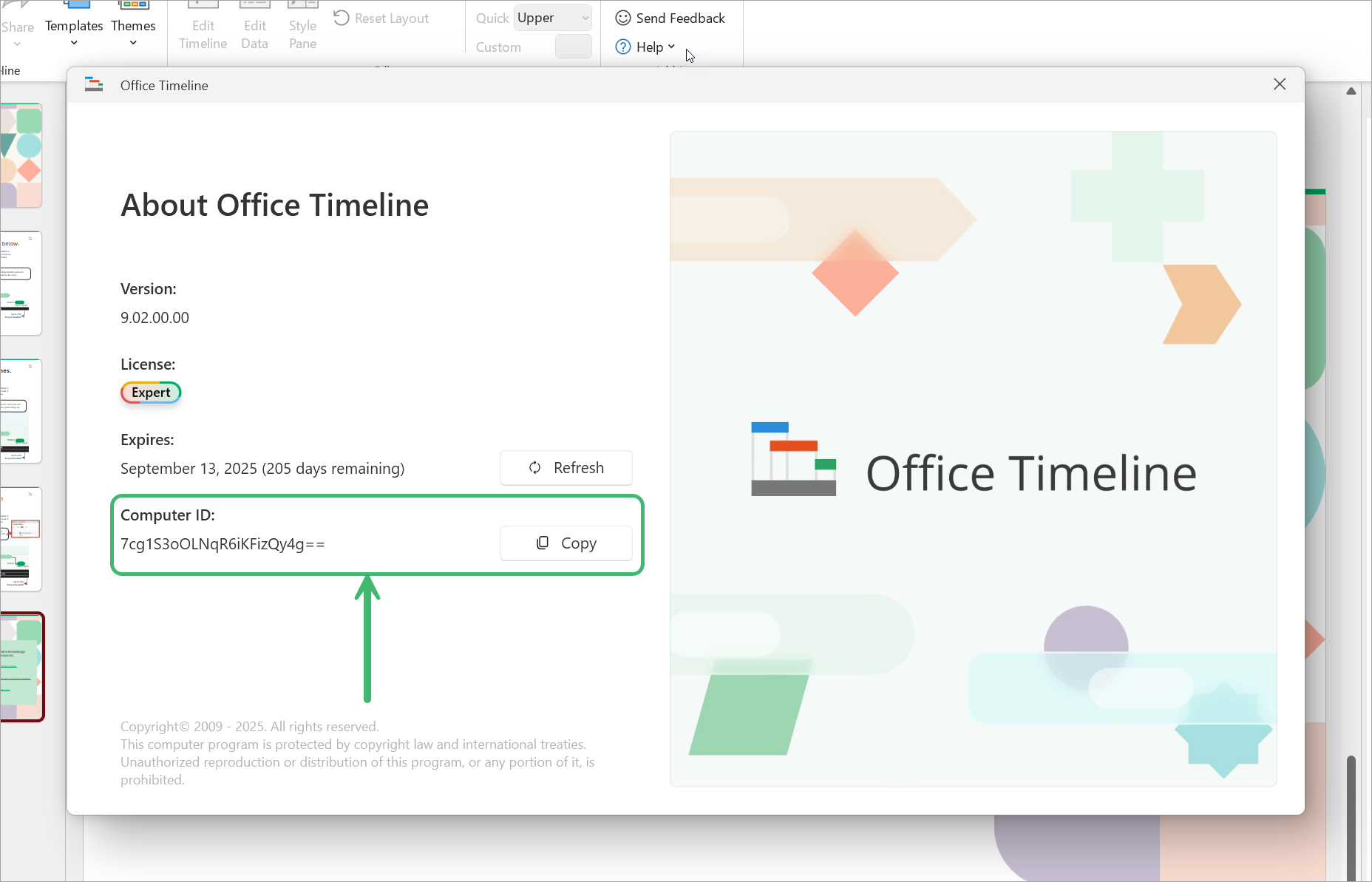Viewport: 1372px width, 882px height.
Task: Click the copyright notice text
Action: pos(358,753)
